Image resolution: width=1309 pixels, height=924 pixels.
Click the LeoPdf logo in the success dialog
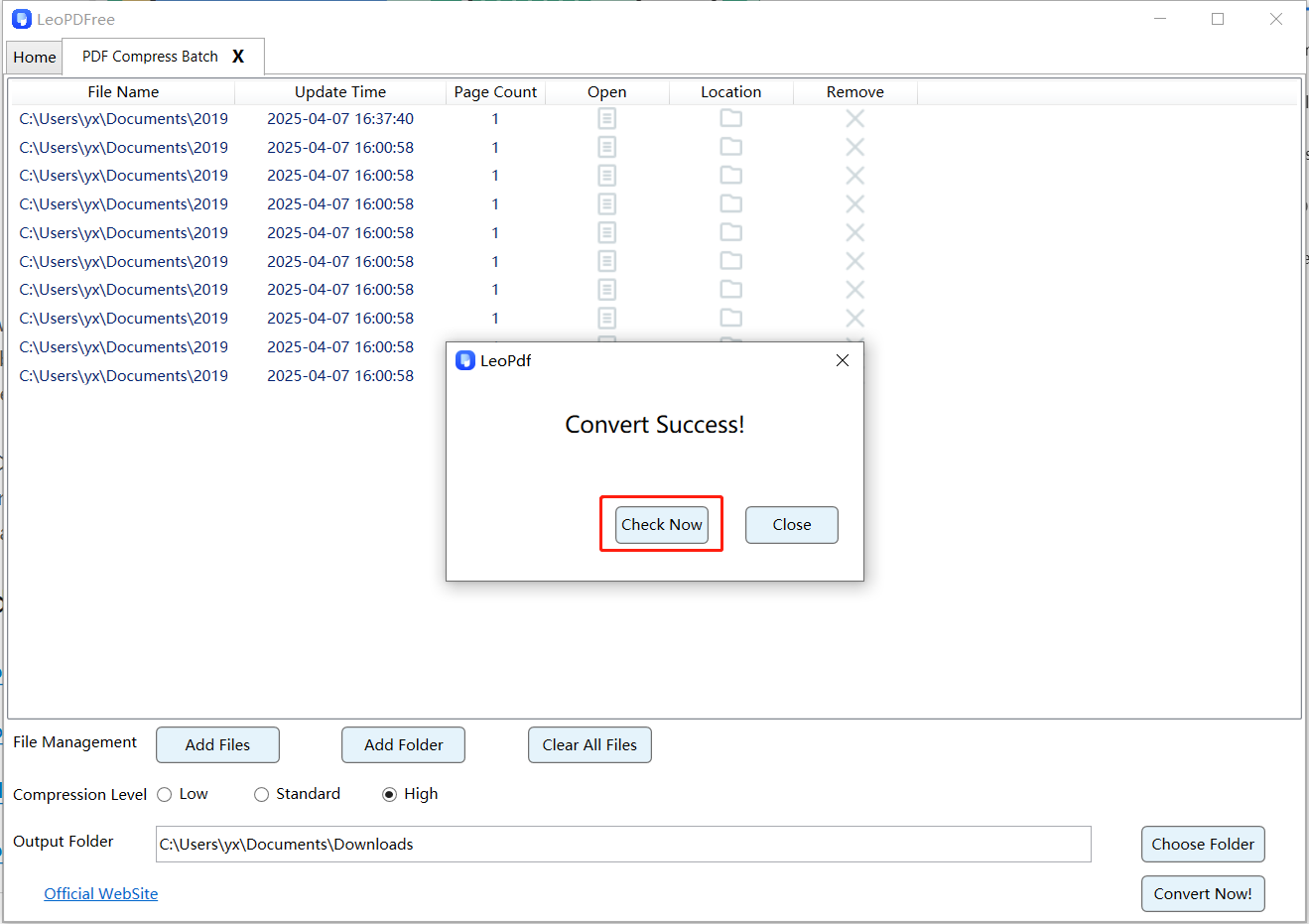coord(465,360)
